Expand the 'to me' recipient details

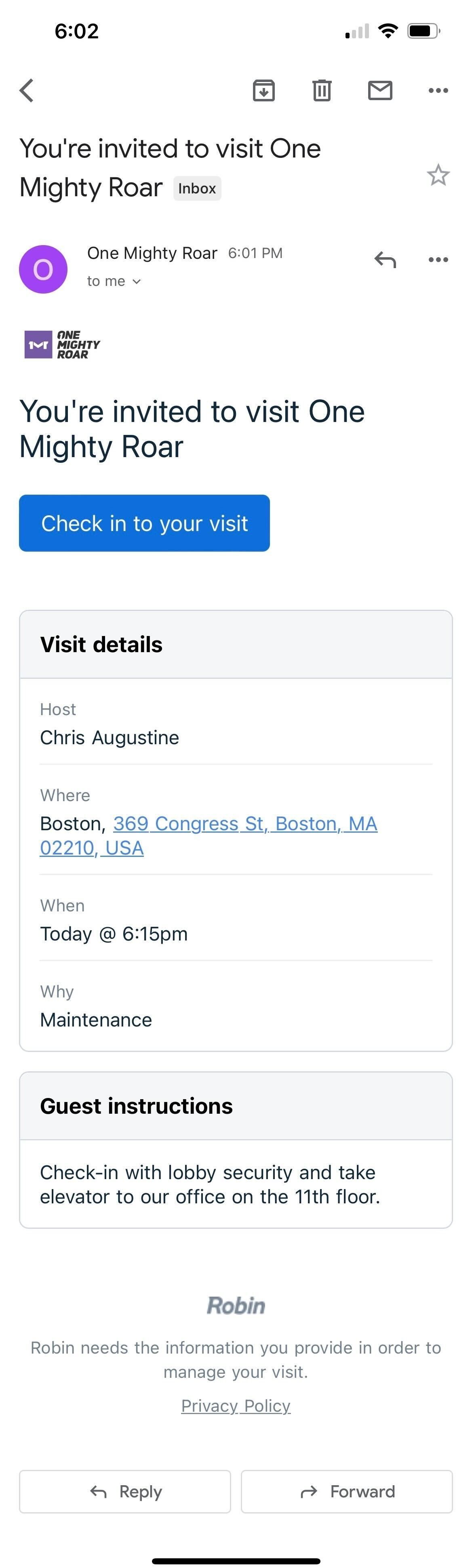(x=114, y=281)
